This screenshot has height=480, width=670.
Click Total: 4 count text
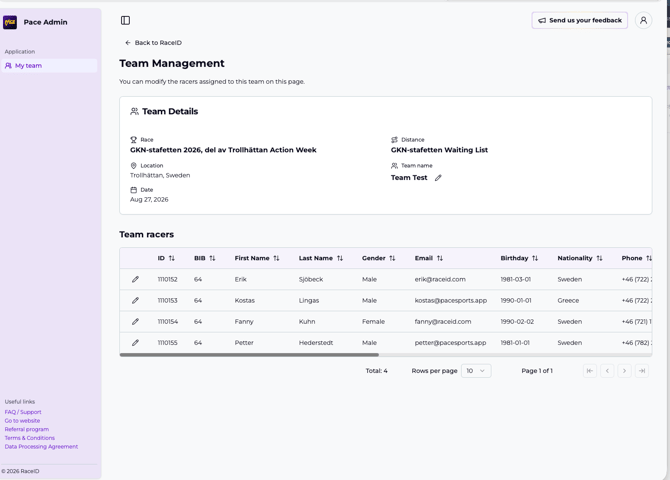(x=376, y=371)
